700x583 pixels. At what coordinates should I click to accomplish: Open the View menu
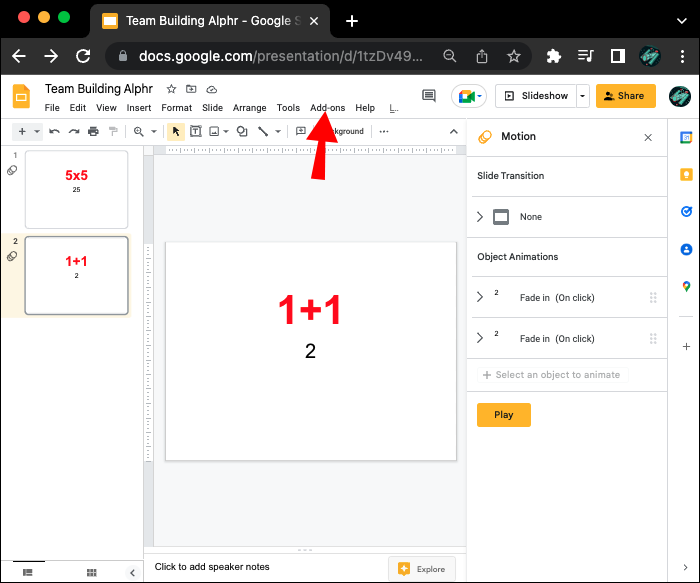point(106,108)
